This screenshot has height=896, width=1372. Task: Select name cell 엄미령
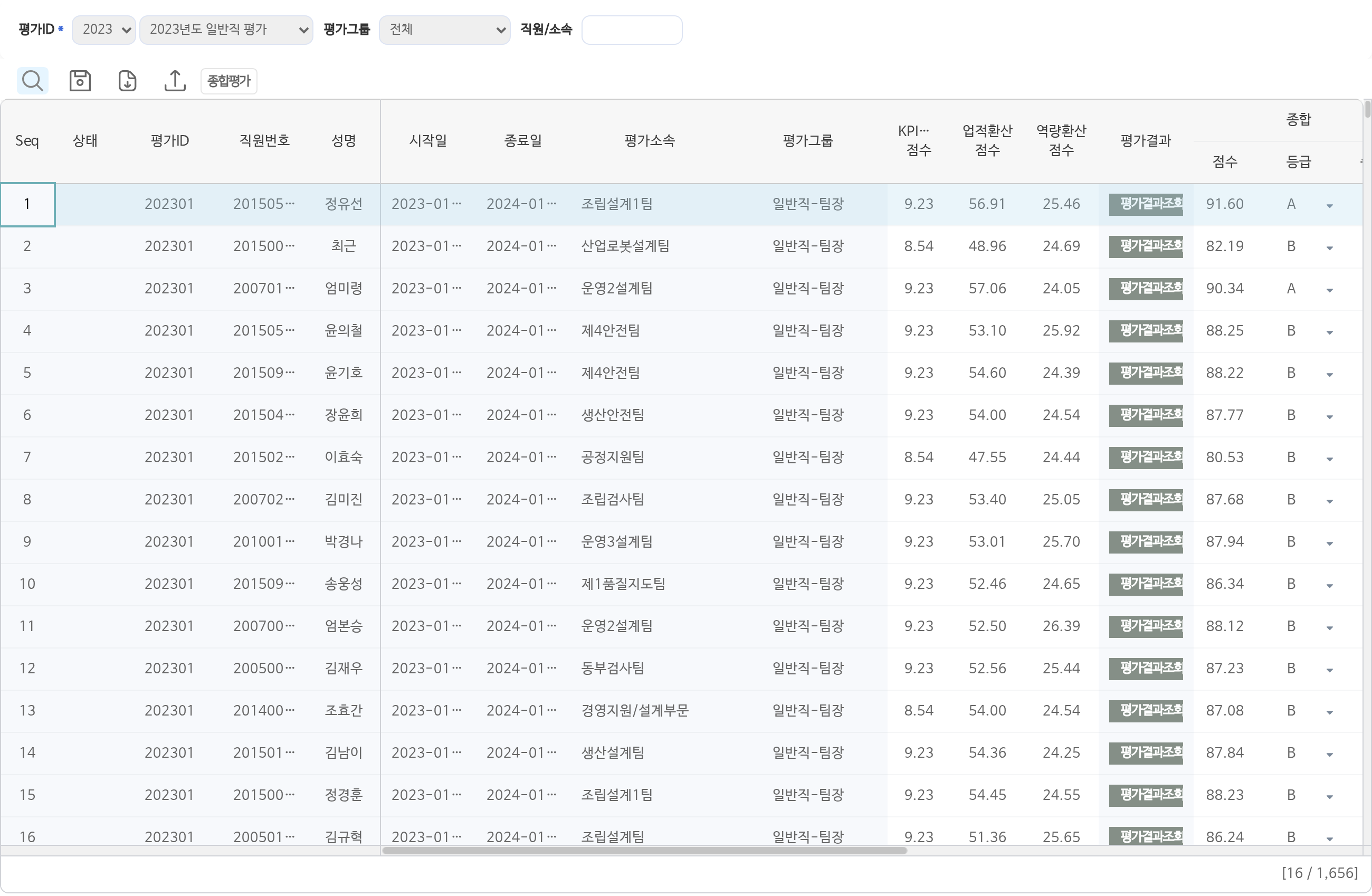point(344,288)
